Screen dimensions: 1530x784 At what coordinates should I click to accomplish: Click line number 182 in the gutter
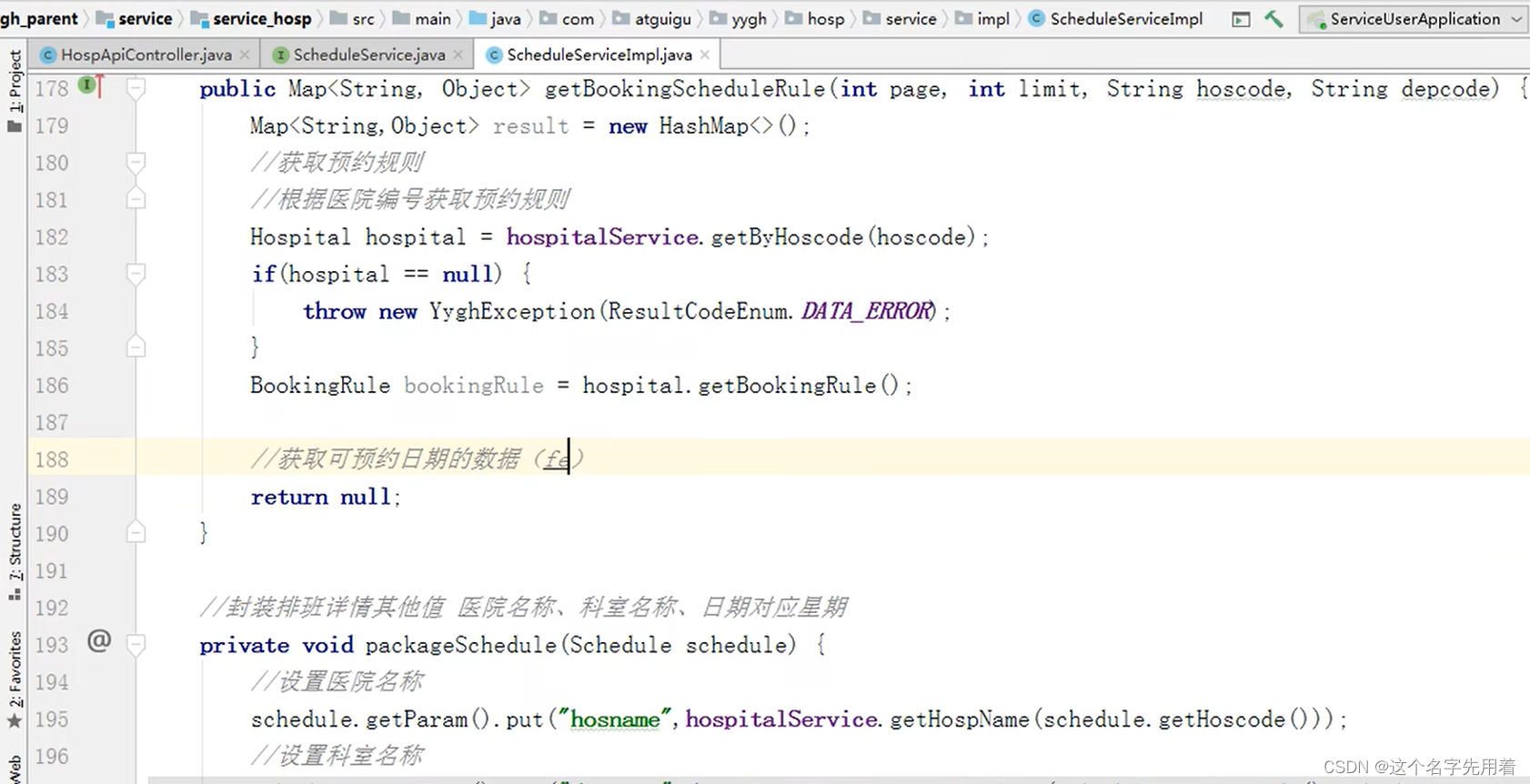click(52, 237)
